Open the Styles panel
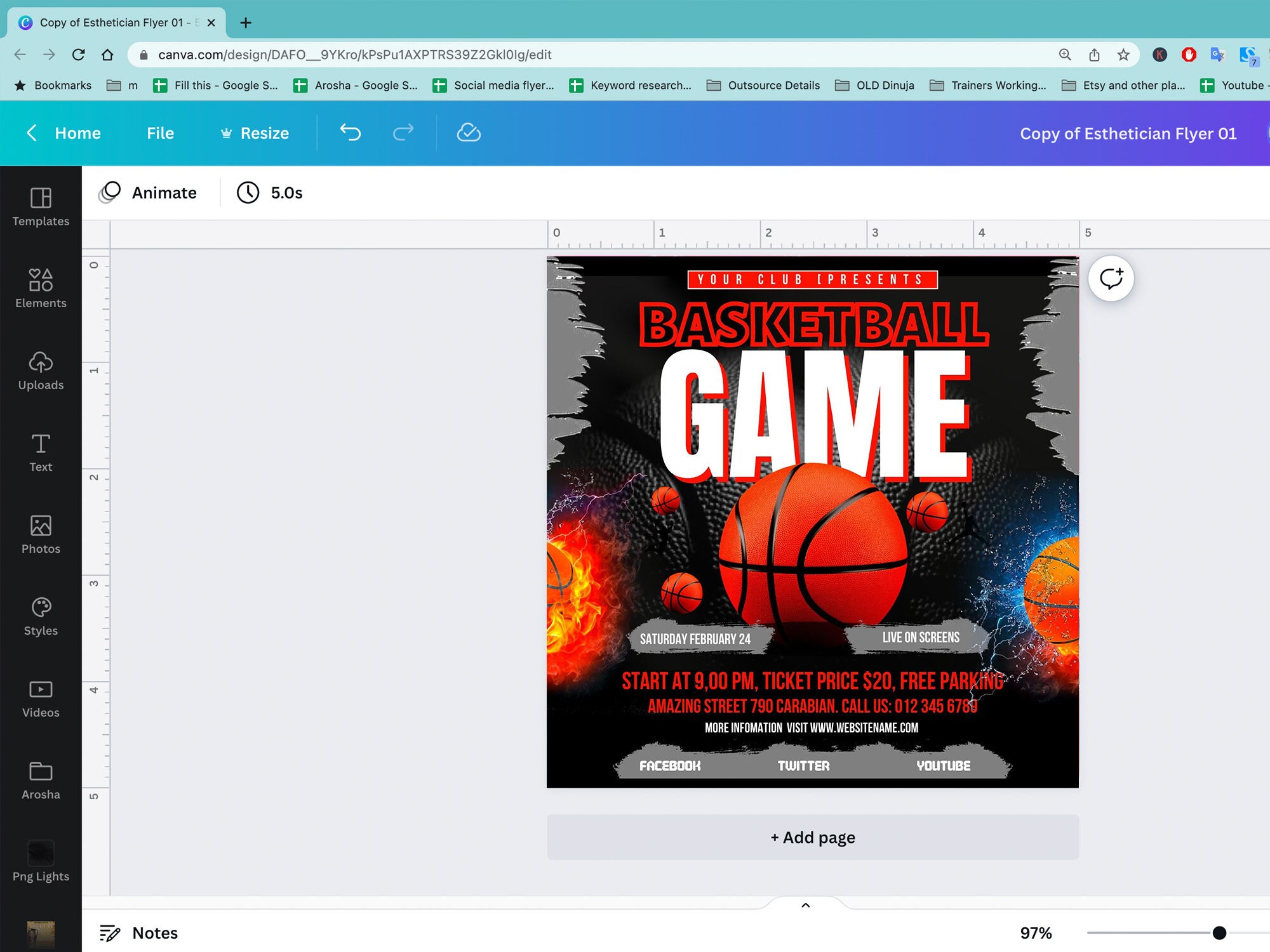The height and width of the screenshot is (952, 1270). tap(40, 616)
